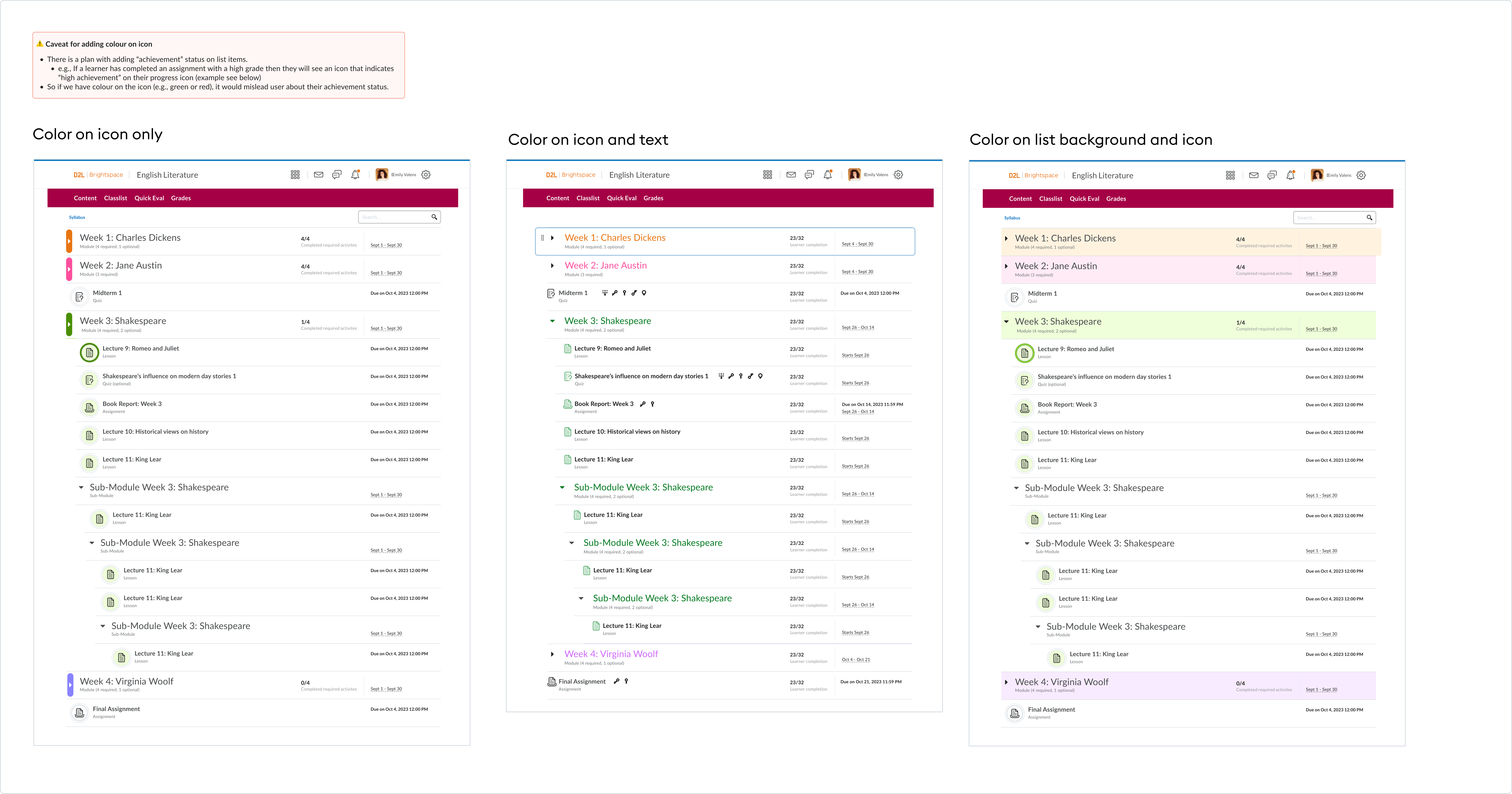
Task: Open Grades tab in 'Color on list background' mockup
Action: click(1116, 198)
